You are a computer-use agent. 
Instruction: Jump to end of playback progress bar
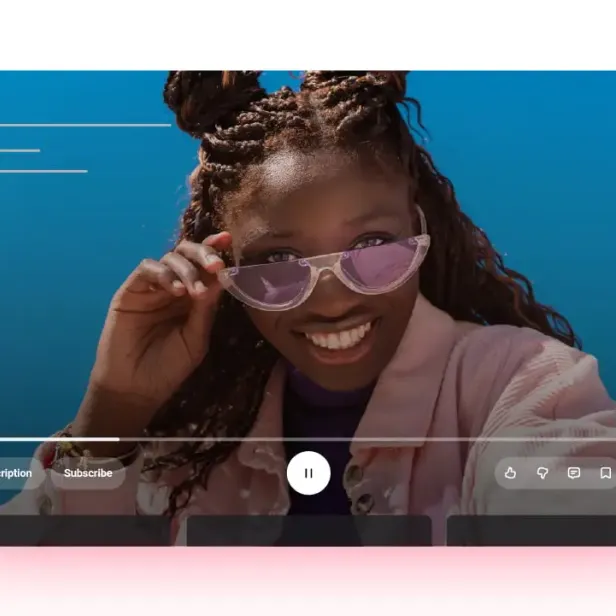pyautogui.click(x=612, y=439)
